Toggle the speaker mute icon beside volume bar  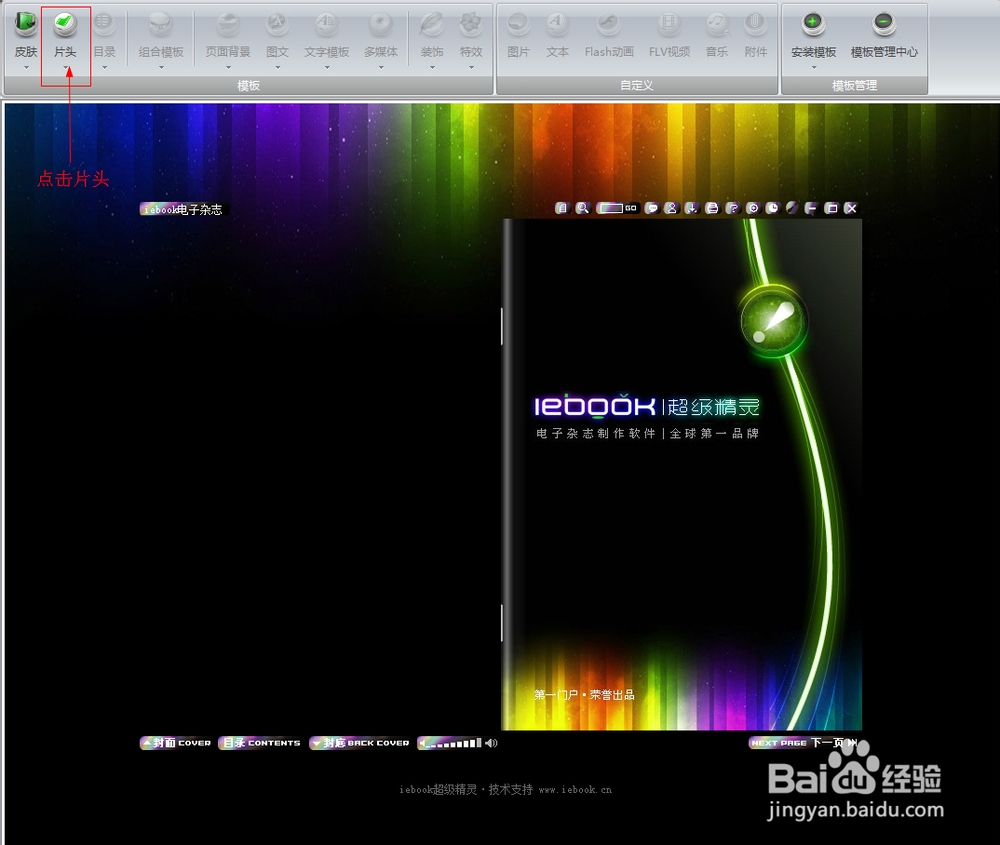point(491,743)
